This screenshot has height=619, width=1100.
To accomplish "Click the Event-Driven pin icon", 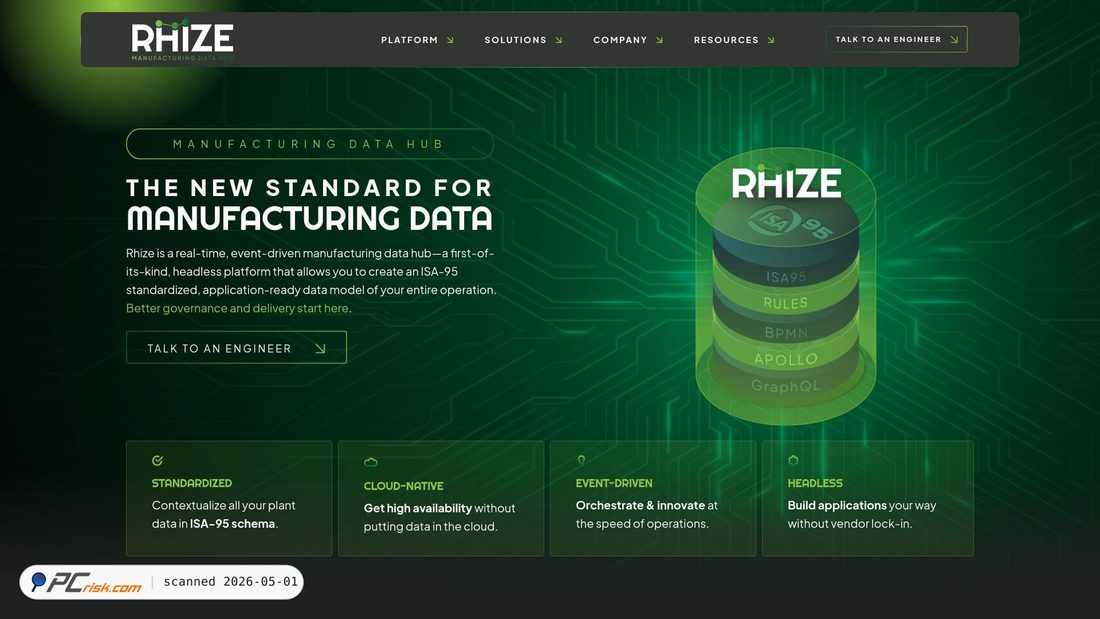I will click(581, 460).
